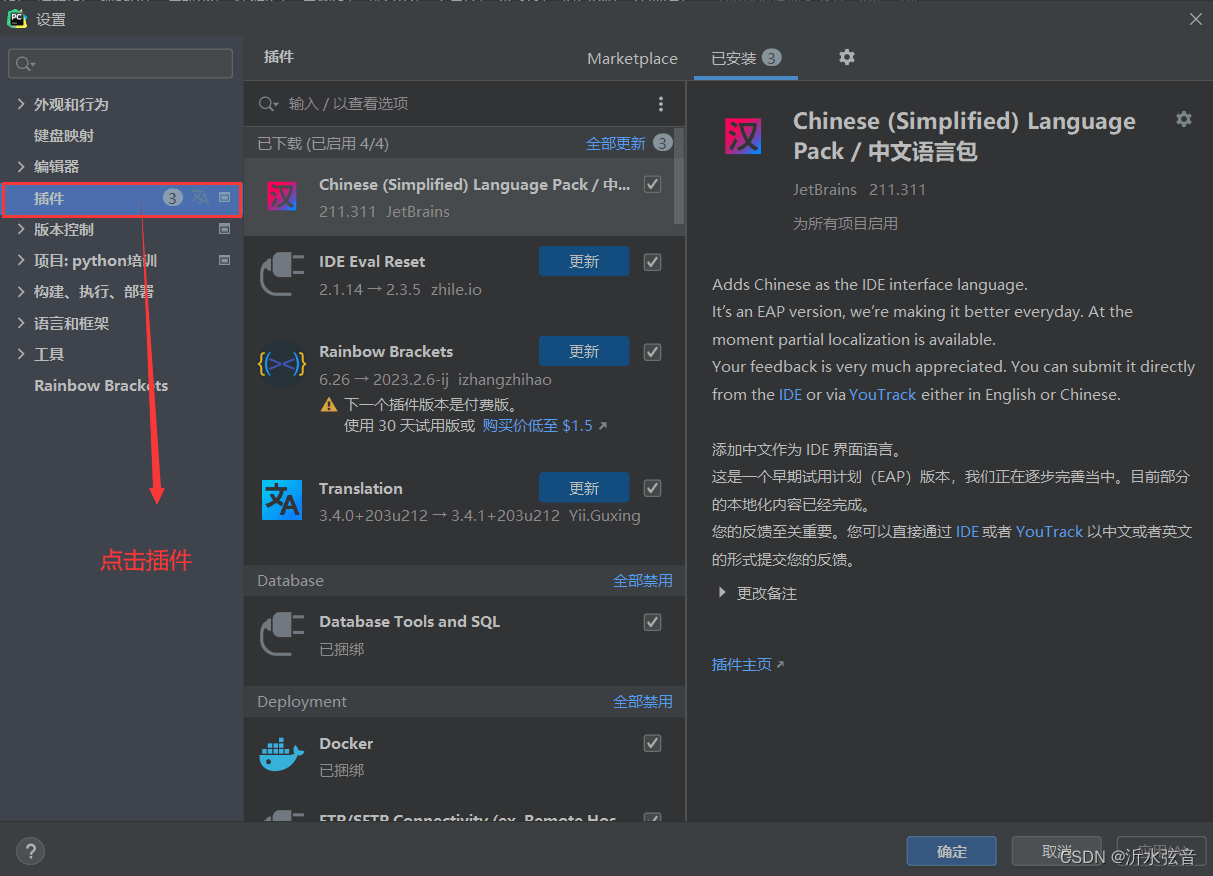Expand the 更改备注 disclosure triangle
1213x876 pixels.
[x=722, y=593]
